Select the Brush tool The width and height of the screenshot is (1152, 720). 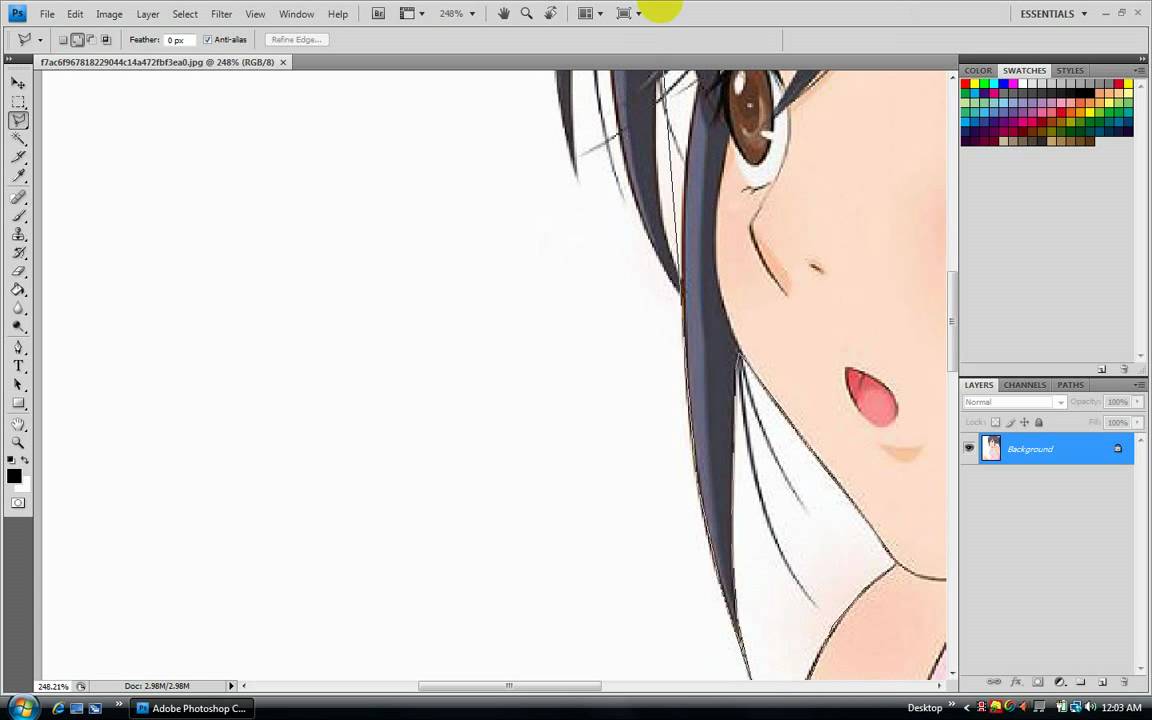point(18,216)
